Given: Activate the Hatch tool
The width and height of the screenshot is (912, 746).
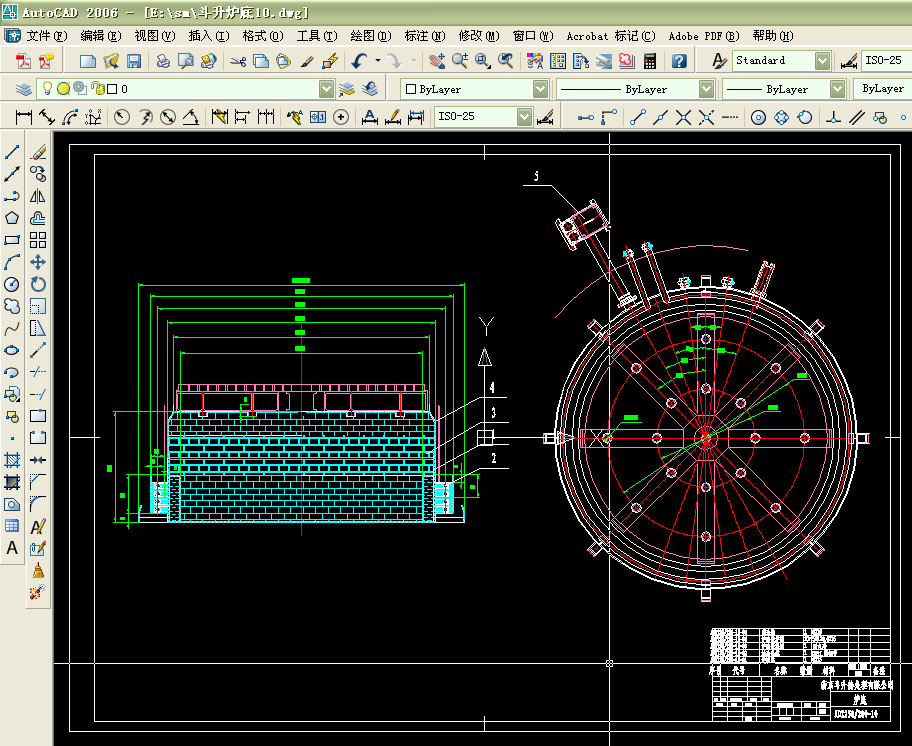Looking at the screenshot, I should pyautogui.click(x=13, y=459).
